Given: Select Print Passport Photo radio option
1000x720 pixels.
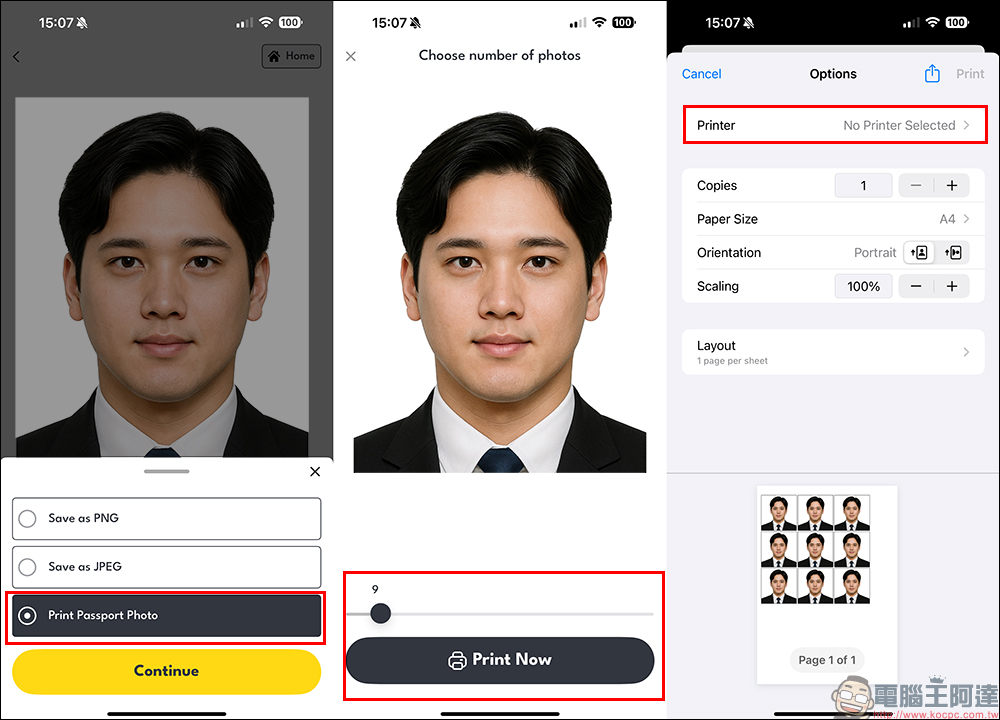Looking at the screenshot, I should (x=166, y=615).
